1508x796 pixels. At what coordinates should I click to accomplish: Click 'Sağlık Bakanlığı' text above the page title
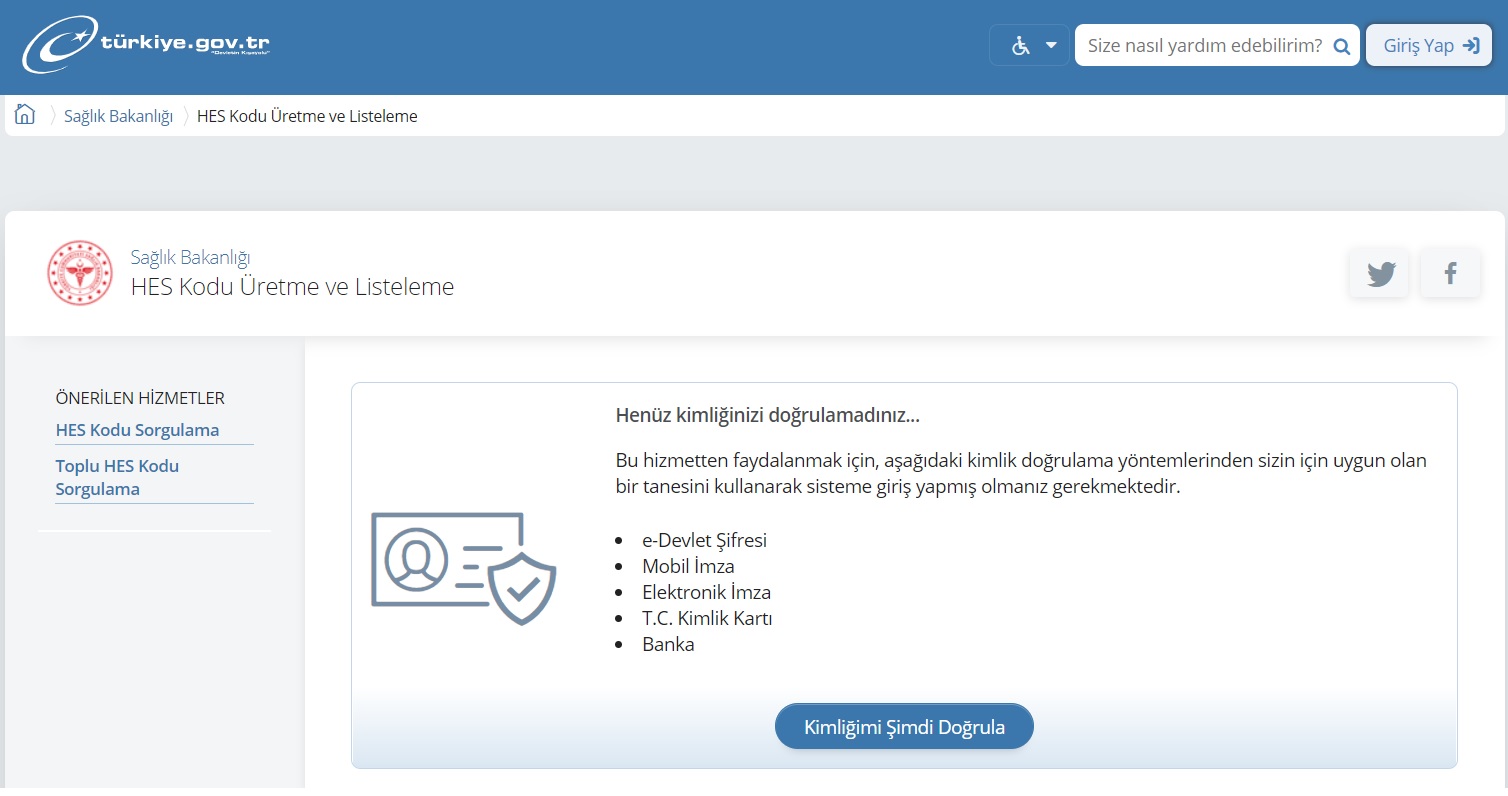(x=190, y=258)
